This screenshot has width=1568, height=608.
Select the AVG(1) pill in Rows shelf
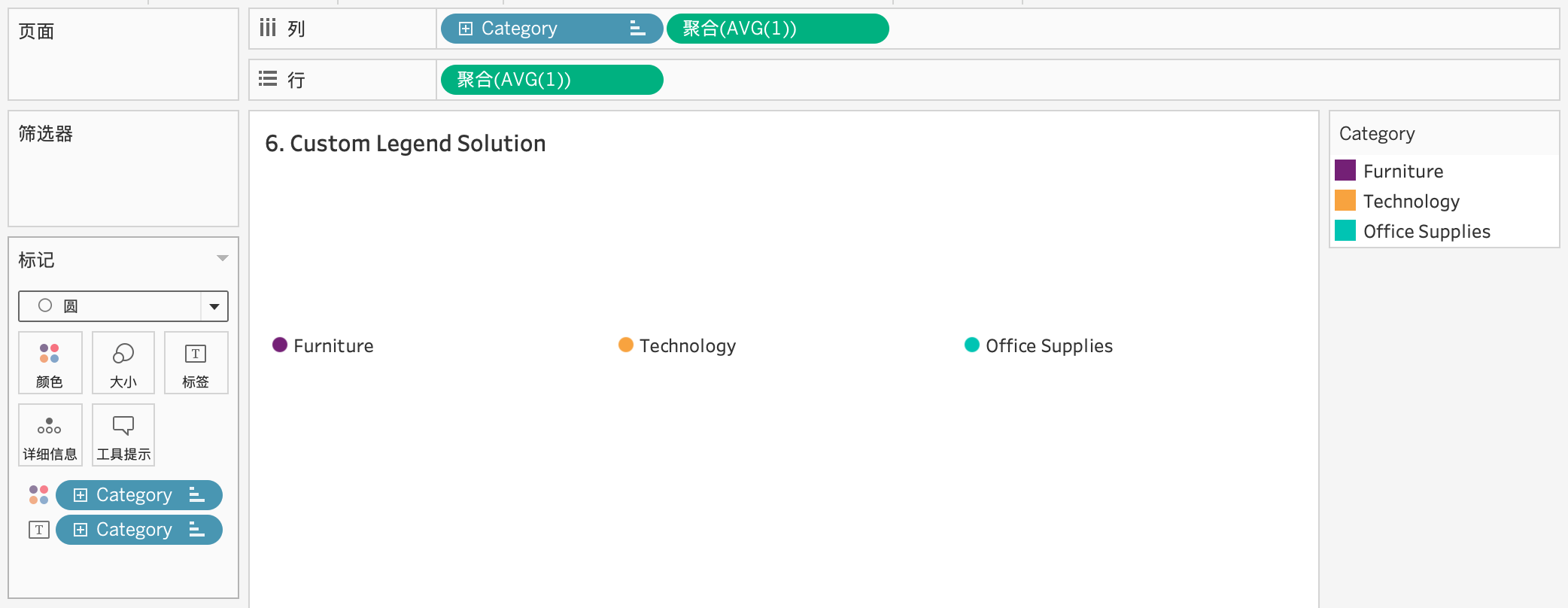tap(552, 80)
